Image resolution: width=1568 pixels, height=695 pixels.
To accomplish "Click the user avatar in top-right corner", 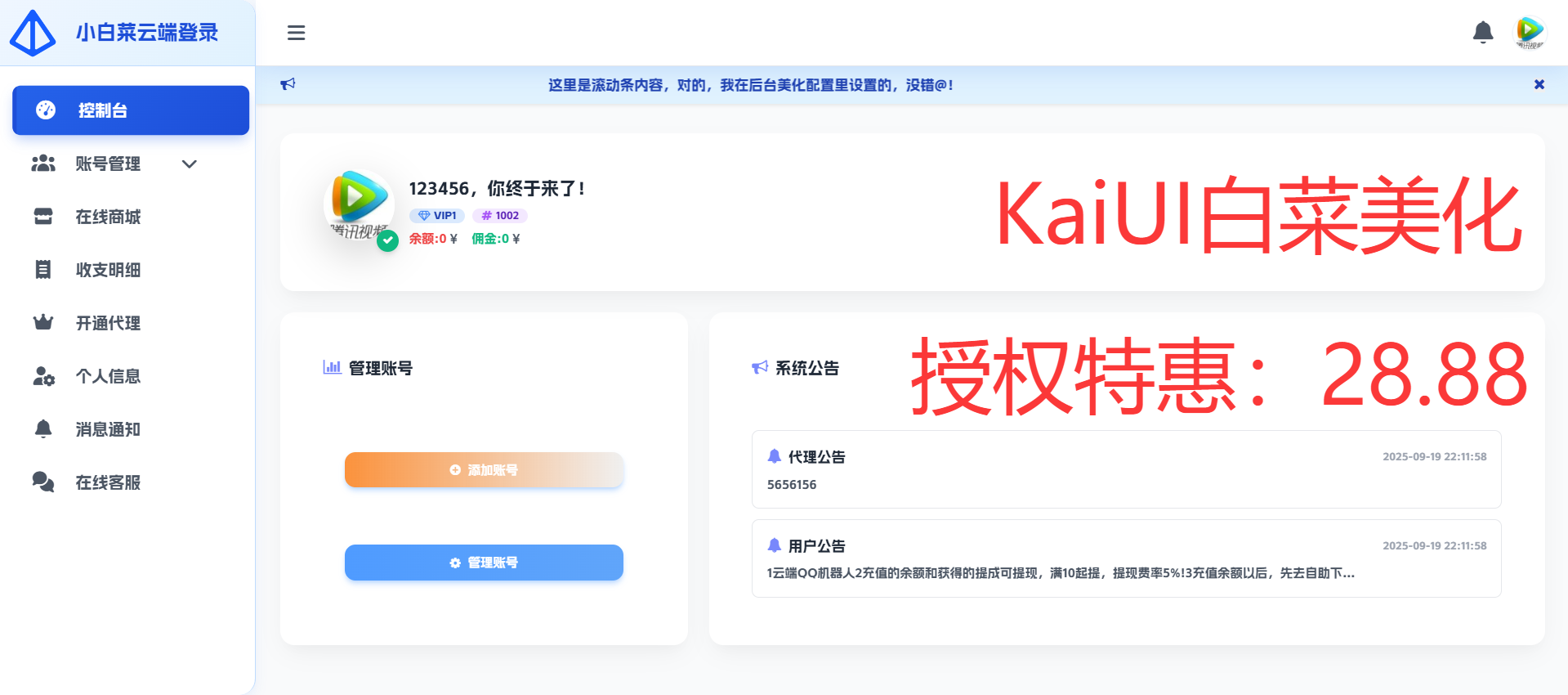I will 1529,33.
